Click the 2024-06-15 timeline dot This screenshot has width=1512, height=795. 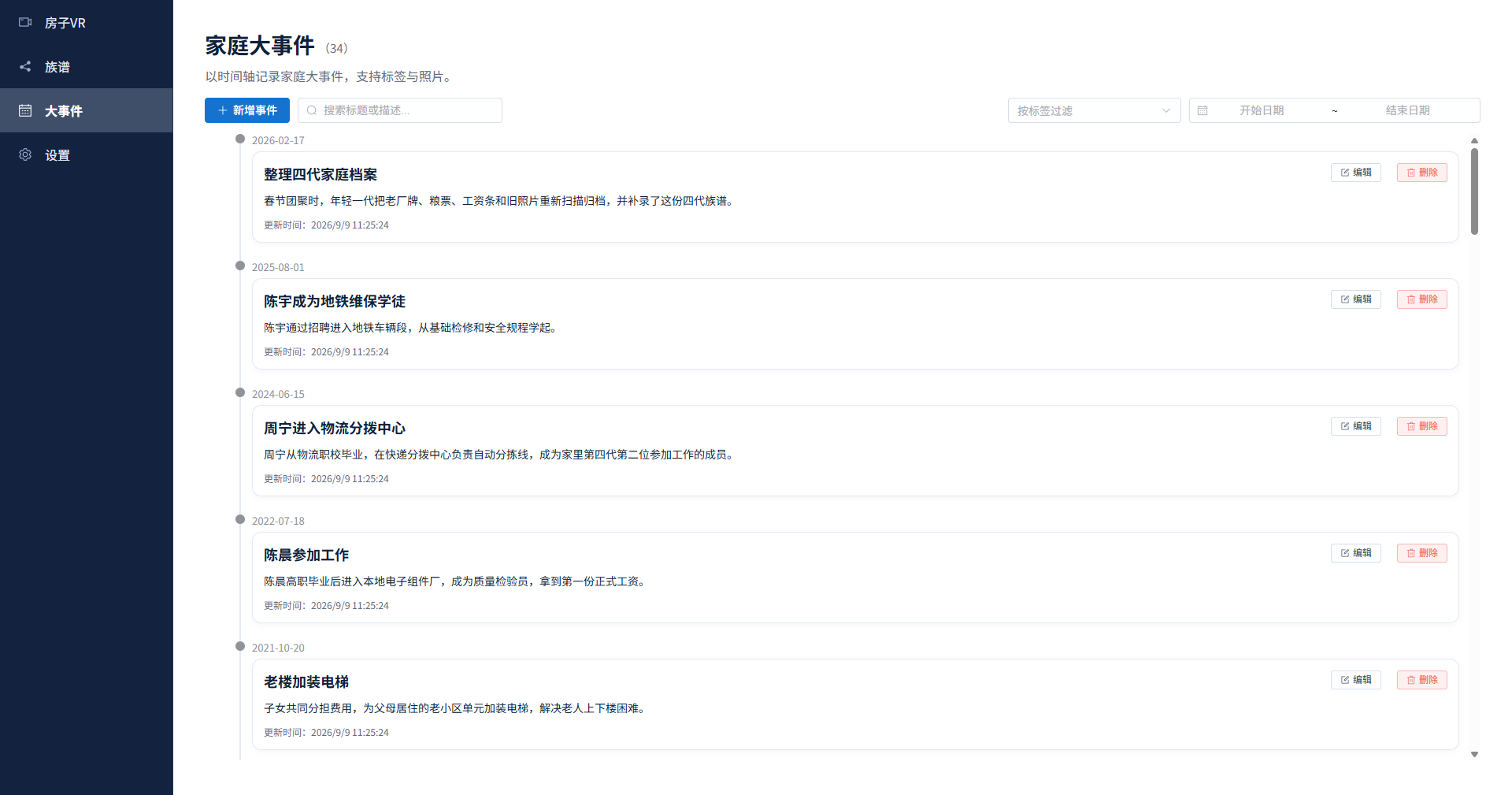tap(240, 392)
